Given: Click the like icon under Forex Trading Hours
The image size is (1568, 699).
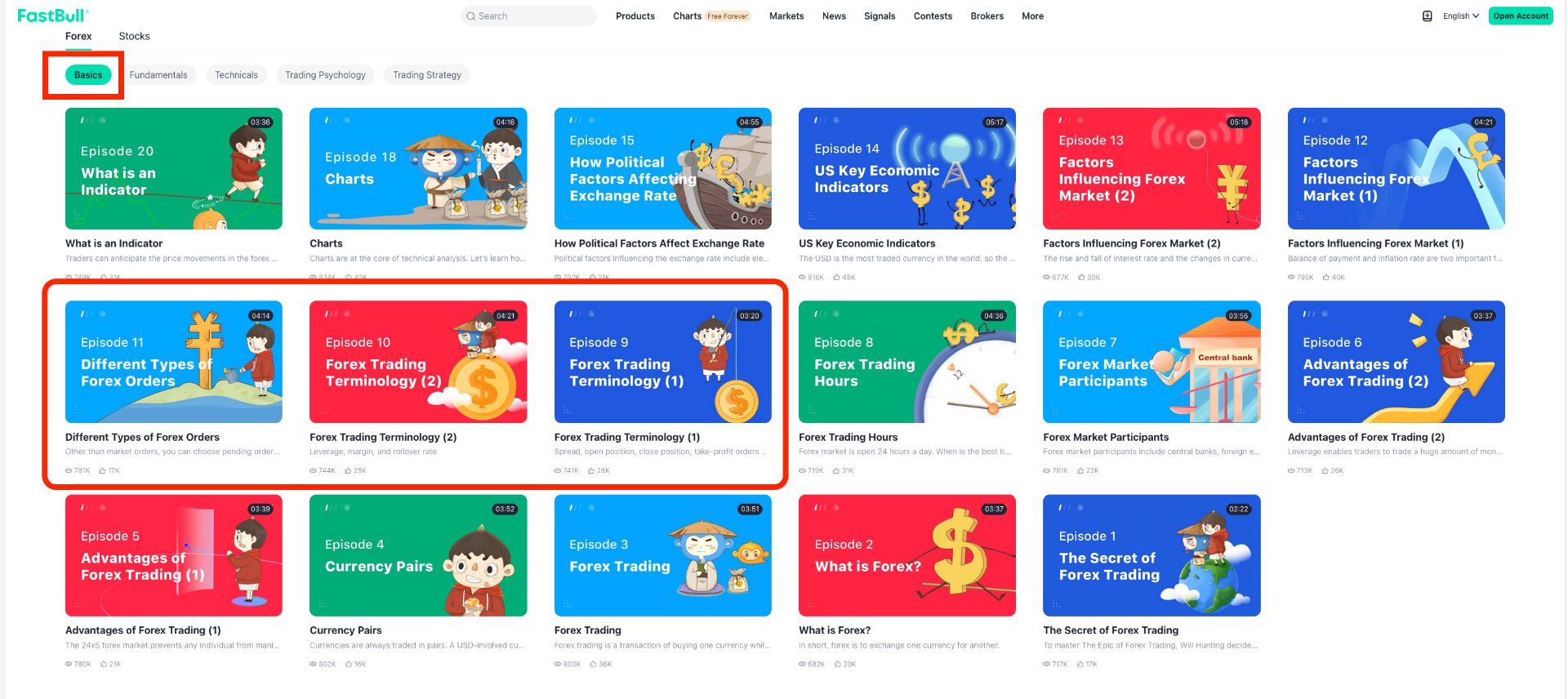Looking at the screenshot, I should pyautogui.click(x=836, y=471).
